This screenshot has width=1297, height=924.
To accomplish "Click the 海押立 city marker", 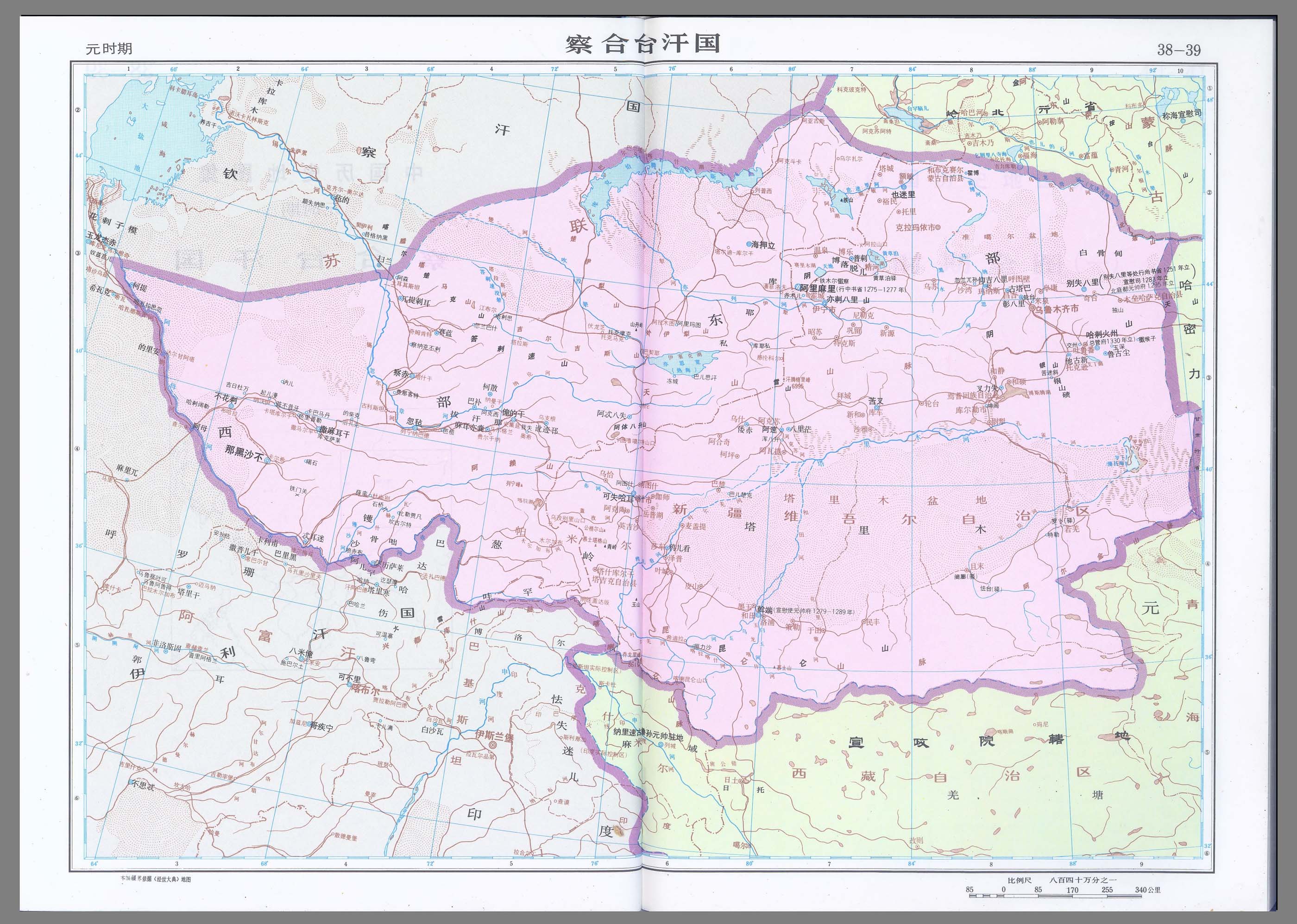I will (748, 244).
